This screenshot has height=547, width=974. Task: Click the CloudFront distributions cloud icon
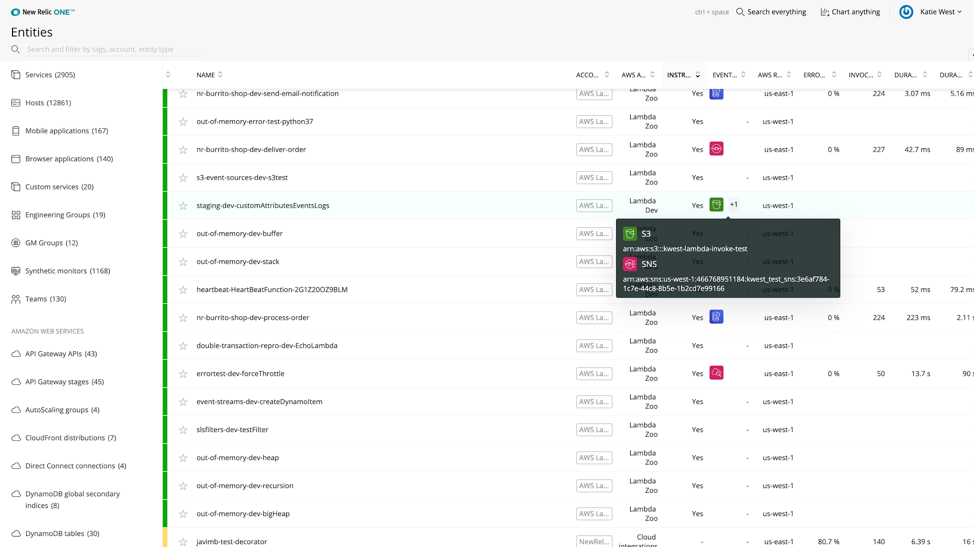click(16, 438)
